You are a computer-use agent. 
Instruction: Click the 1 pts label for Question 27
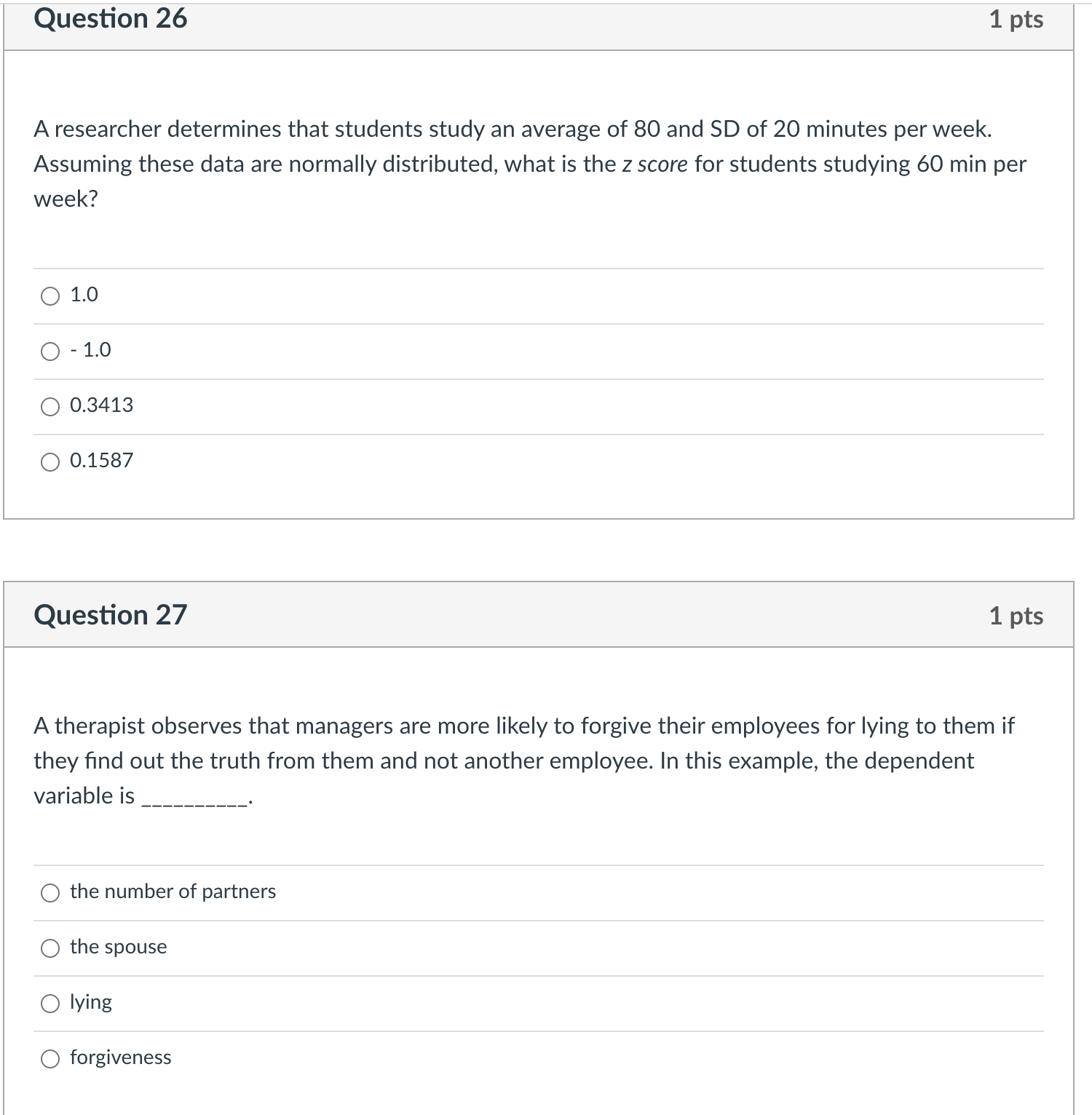(x=1017, y=614)
